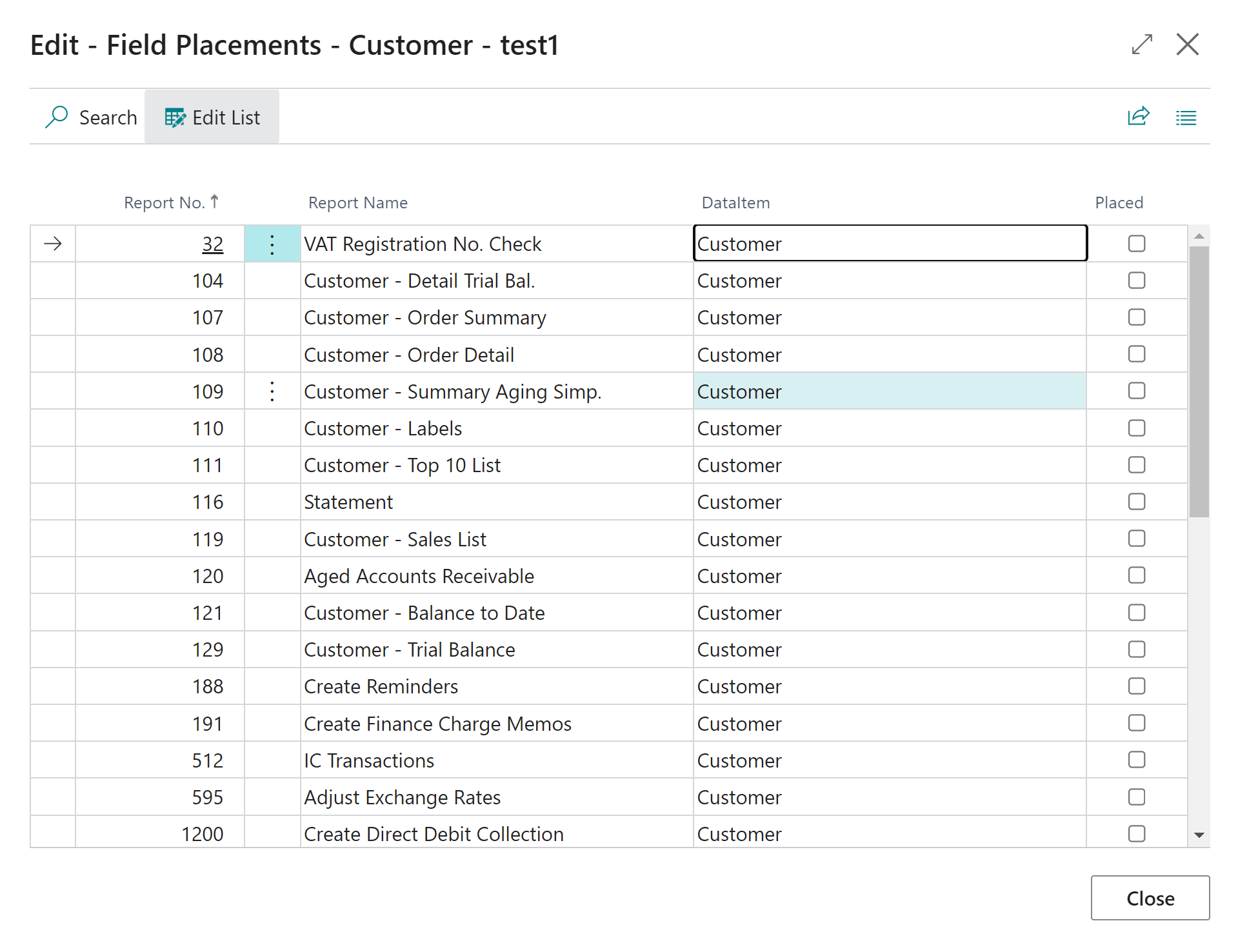Open the Placed column header menu
The image size is (1238, 952).
[x=1119, y=202]
